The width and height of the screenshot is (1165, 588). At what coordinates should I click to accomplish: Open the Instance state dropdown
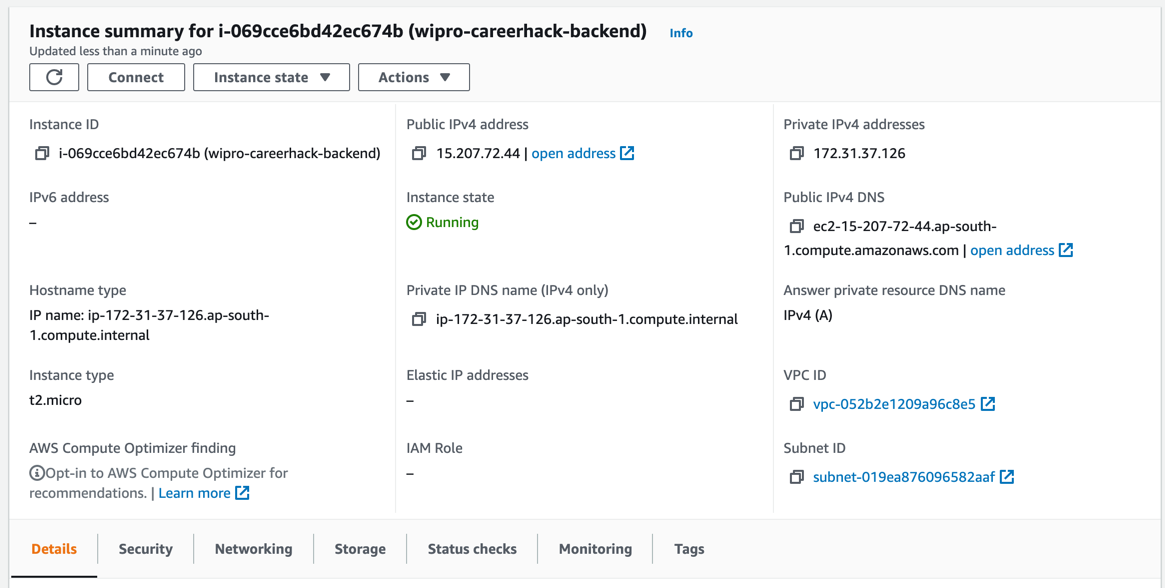[x=271, y=77]
